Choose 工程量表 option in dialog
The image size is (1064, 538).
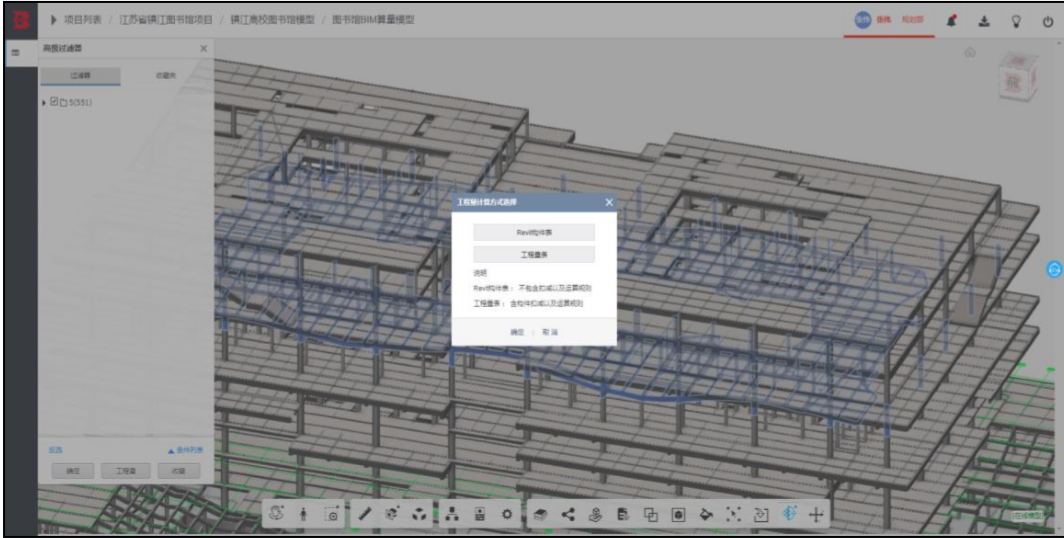point(534,254)
